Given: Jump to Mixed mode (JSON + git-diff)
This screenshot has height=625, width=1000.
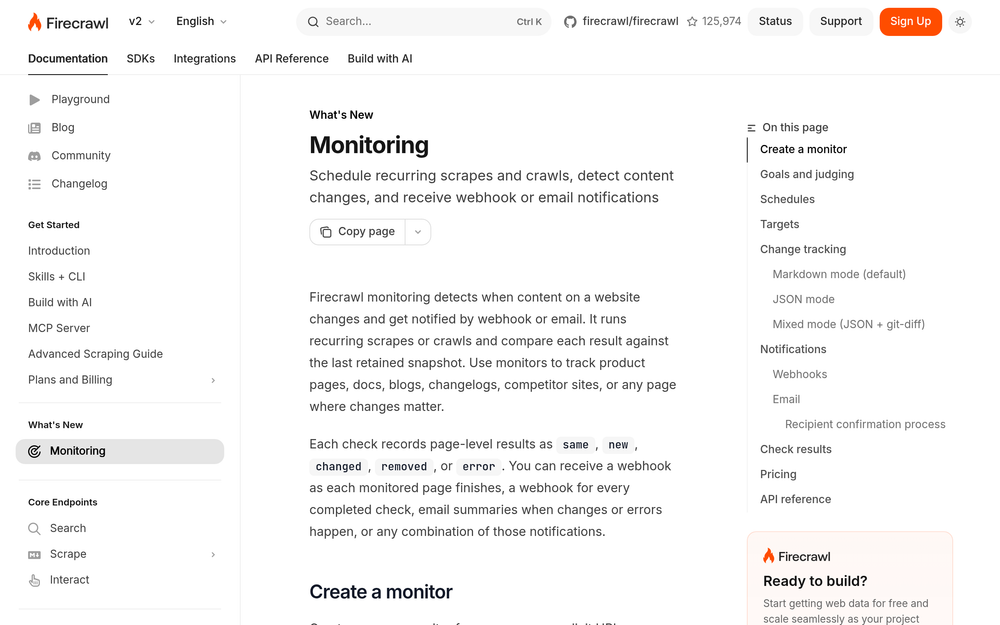Looking at the screenshot, I should coord(848,324).
